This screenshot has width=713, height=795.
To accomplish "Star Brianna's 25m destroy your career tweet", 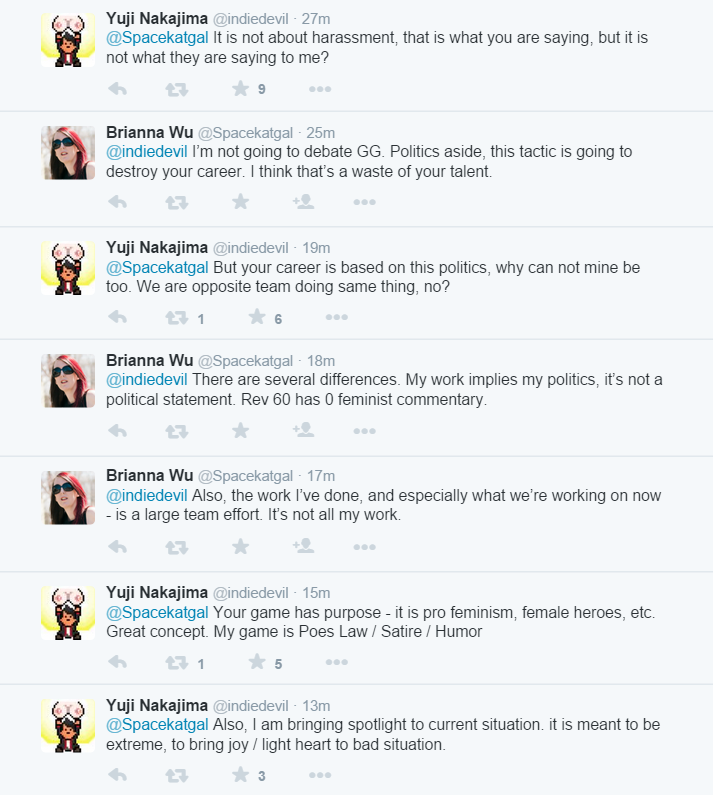I will pos(240,202).
